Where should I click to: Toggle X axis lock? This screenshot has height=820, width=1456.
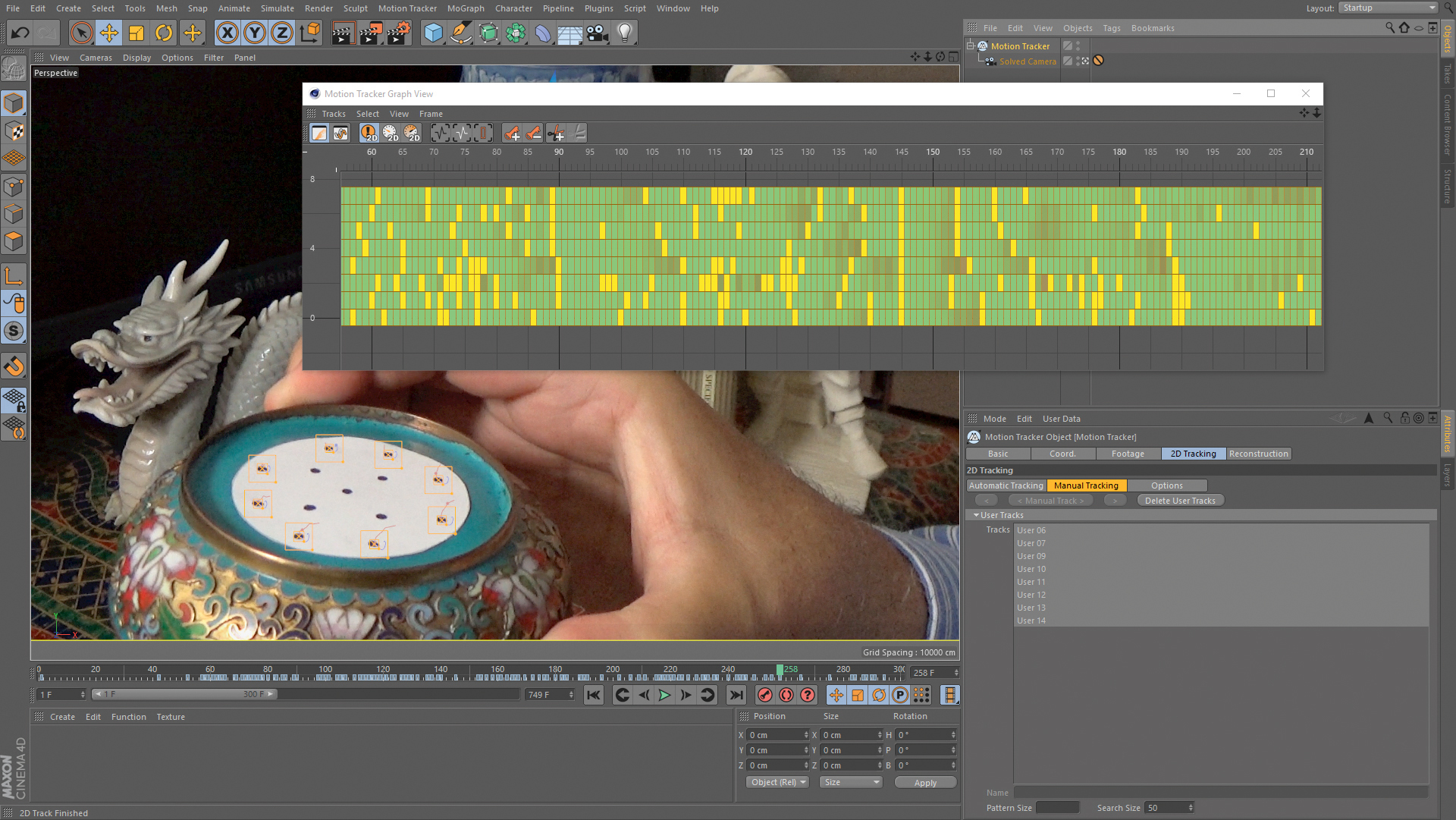point(227,33)
